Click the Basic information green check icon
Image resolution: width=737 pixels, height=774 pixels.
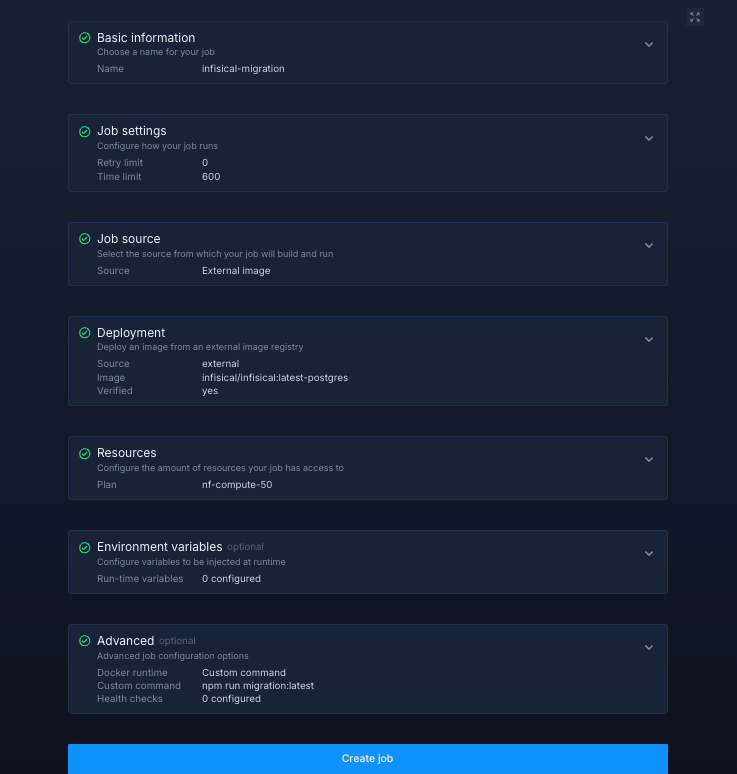[84, 38]
